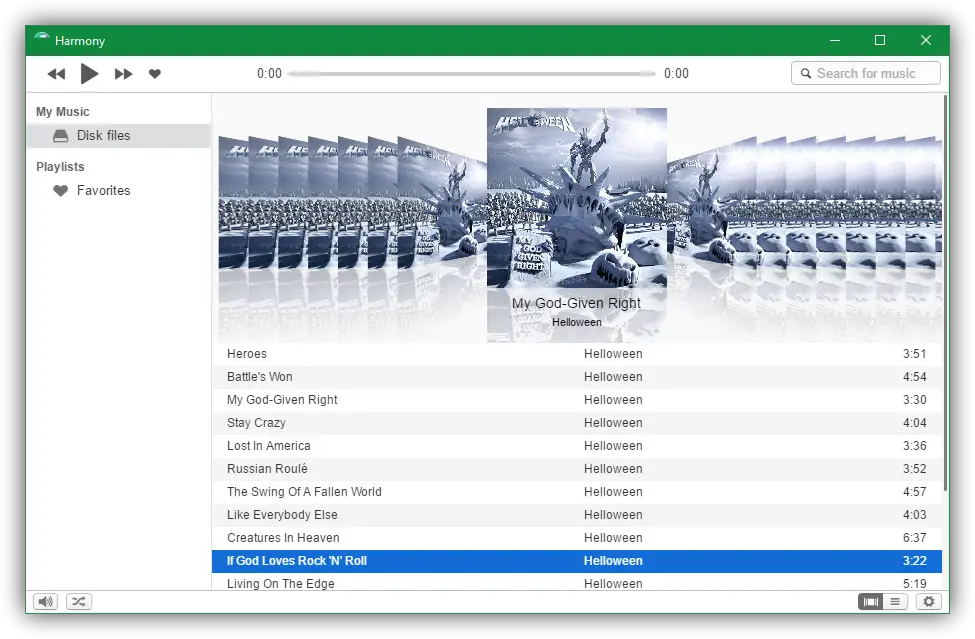Select the My God-Given Right track row
The image size is (975, 639).
[x=576, y=400]
